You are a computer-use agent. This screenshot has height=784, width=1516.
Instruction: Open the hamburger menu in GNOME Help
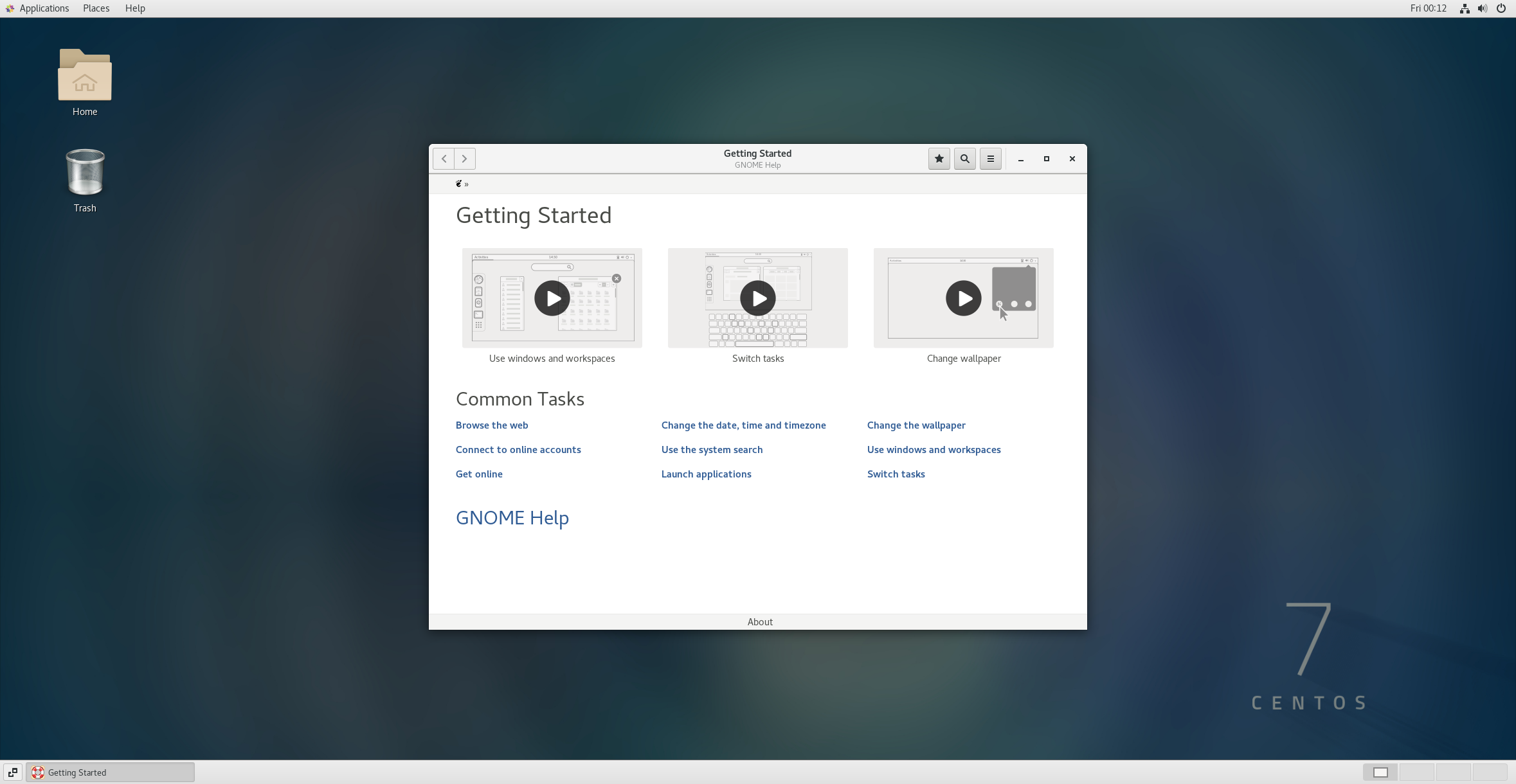[x=991, y=159]
